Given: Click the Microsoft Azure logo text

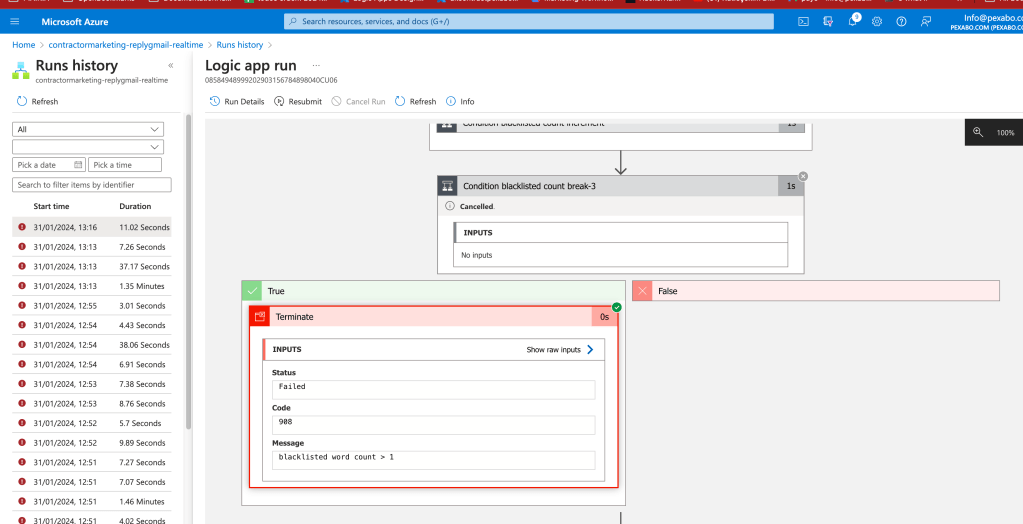Looking at the screenshot, I should 75,22.
